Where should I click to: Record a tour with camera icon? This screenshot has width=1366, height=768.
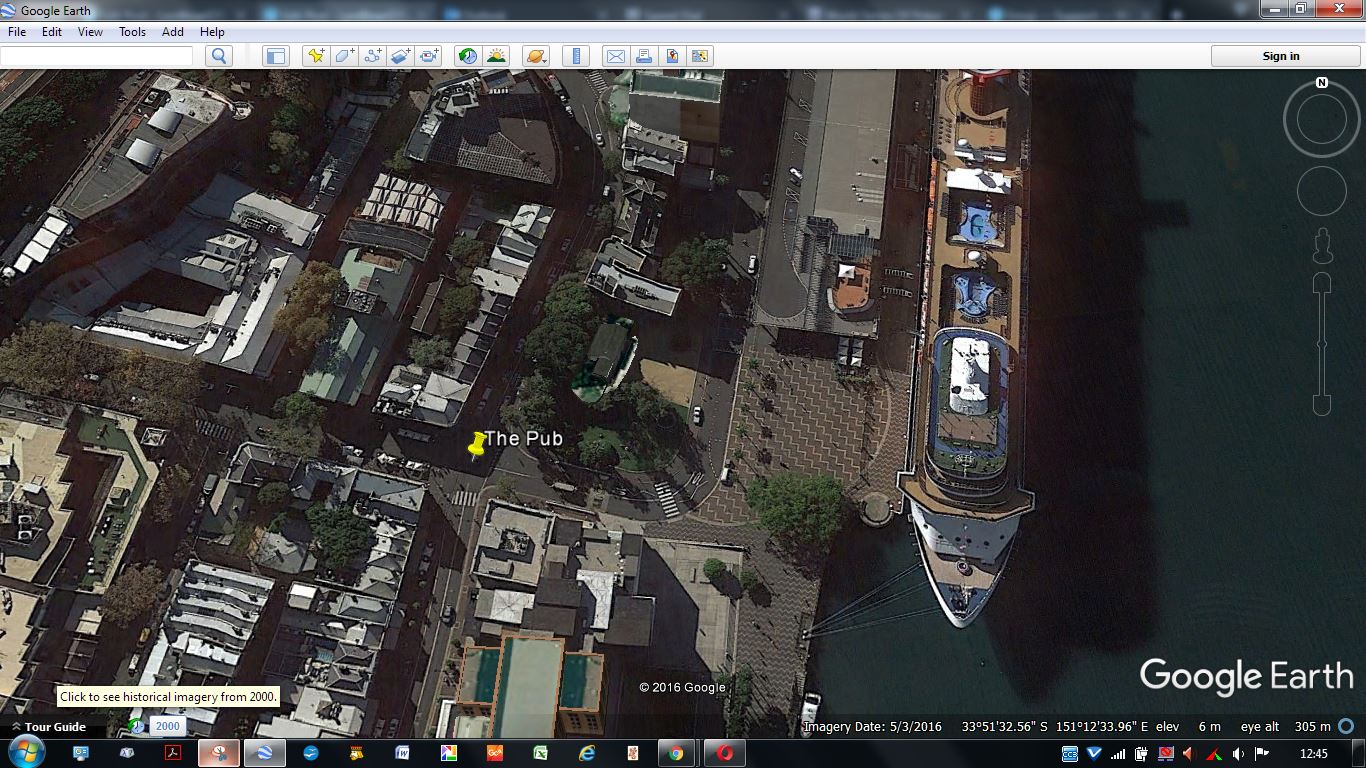pyautogui.click(x=429, y=56)
